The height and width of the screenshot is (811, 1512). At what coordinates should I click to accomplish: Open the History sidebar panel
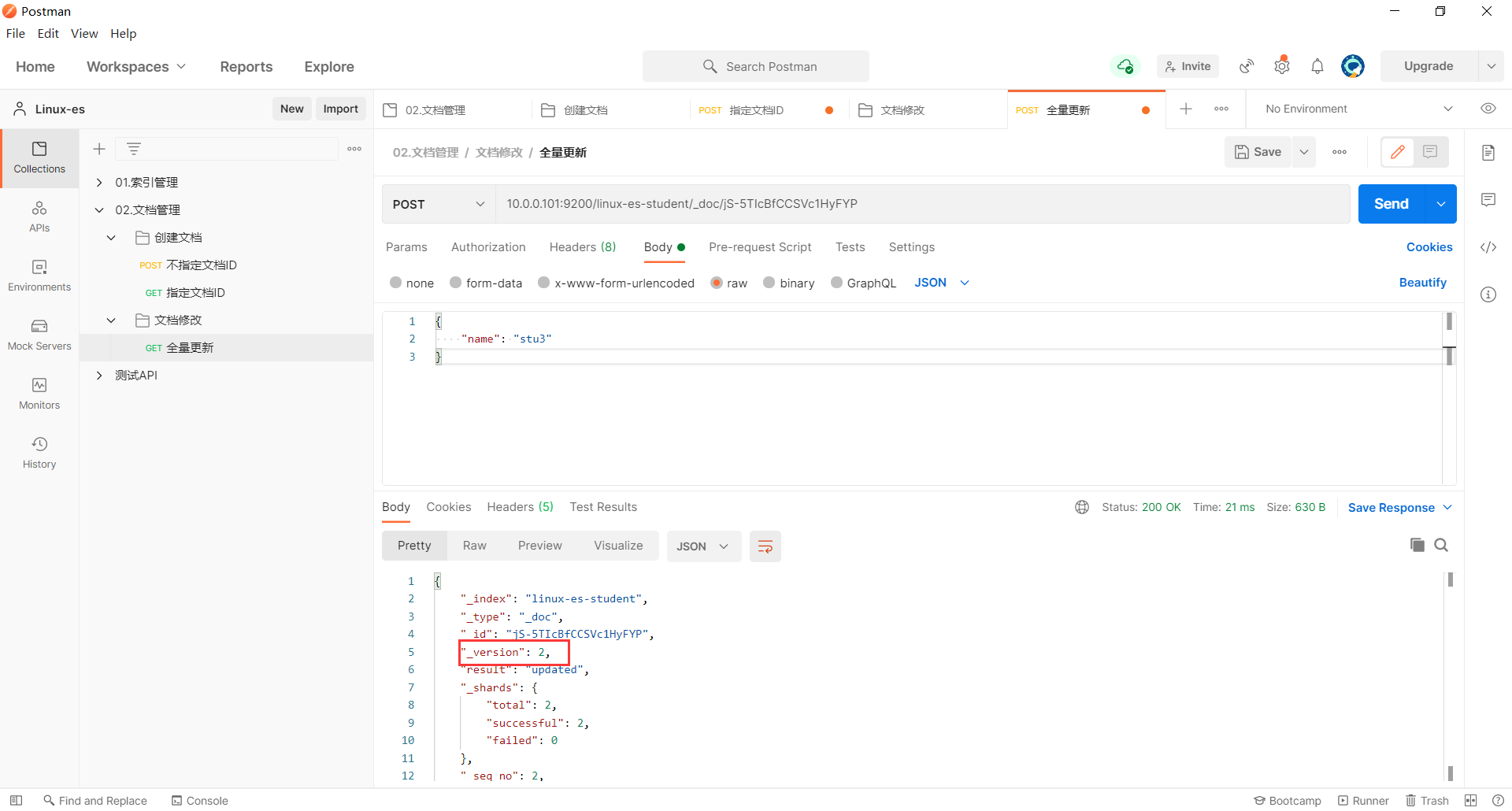(x=39, y=453)
